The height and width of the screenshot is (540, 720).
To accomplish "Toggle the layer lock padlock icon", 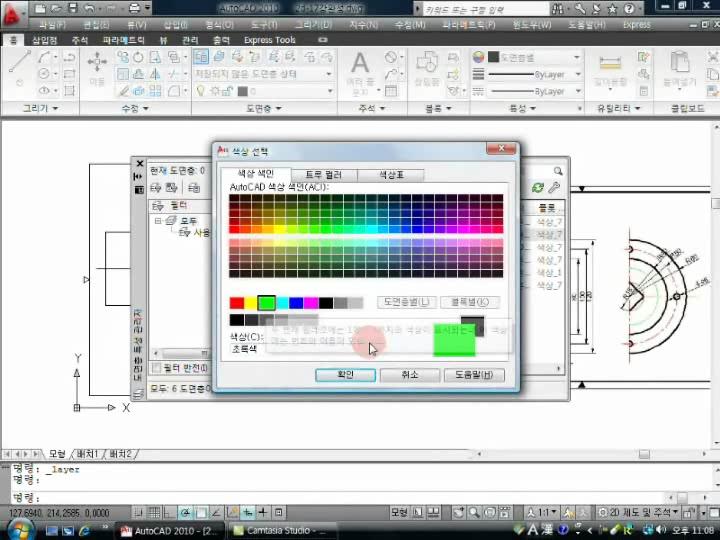I will coord(227,91).
